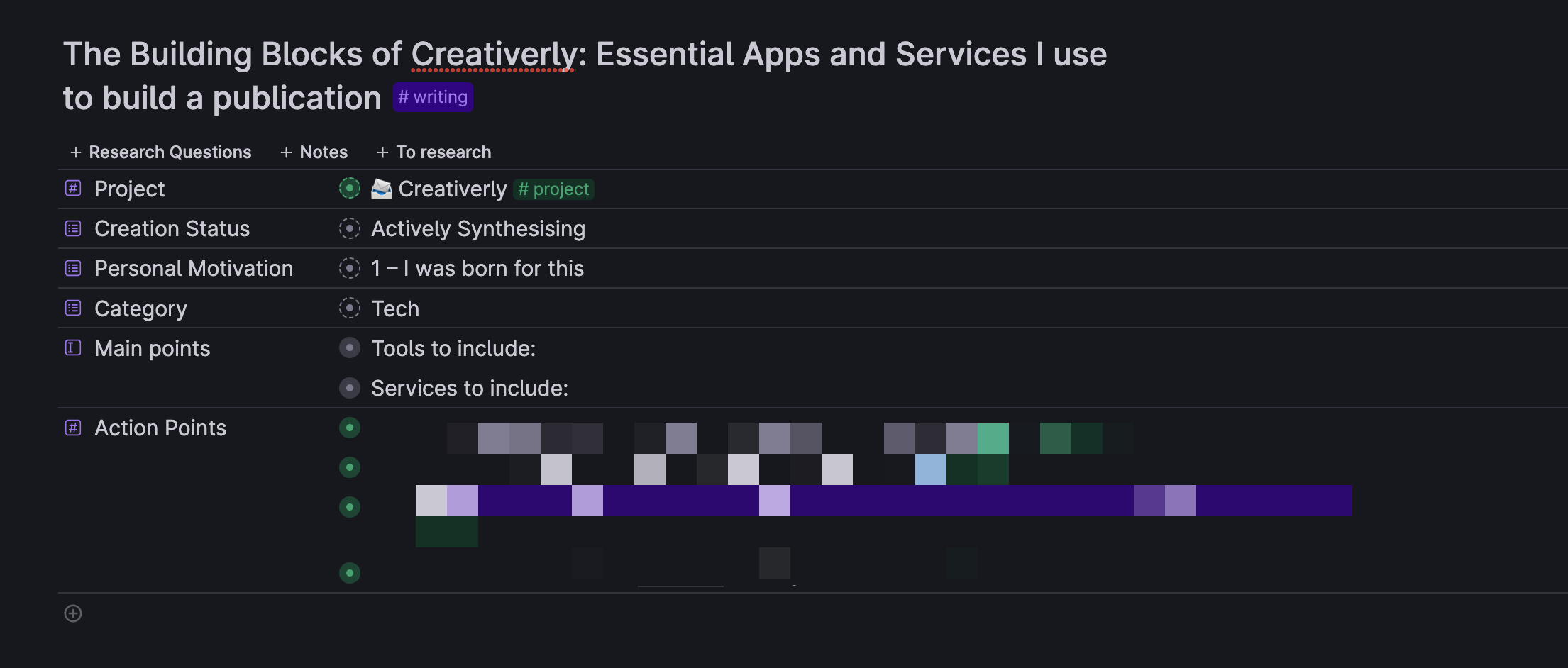Add a To research field
Image resolution: width=1568 pixels, height=668 pixels.
tap(434, 152)
